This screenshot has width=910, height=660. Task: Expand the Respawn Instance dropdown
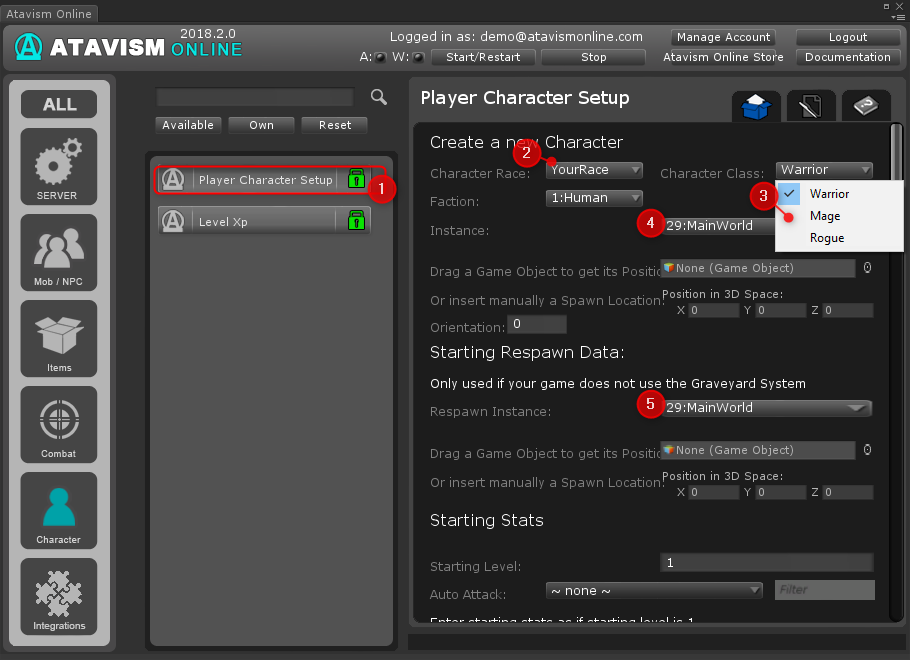point(766,408)
